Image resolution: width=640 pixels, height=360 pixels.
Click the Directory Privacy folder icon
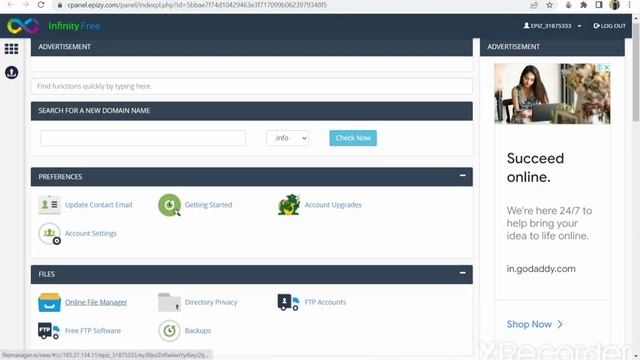tap(169, 302)
